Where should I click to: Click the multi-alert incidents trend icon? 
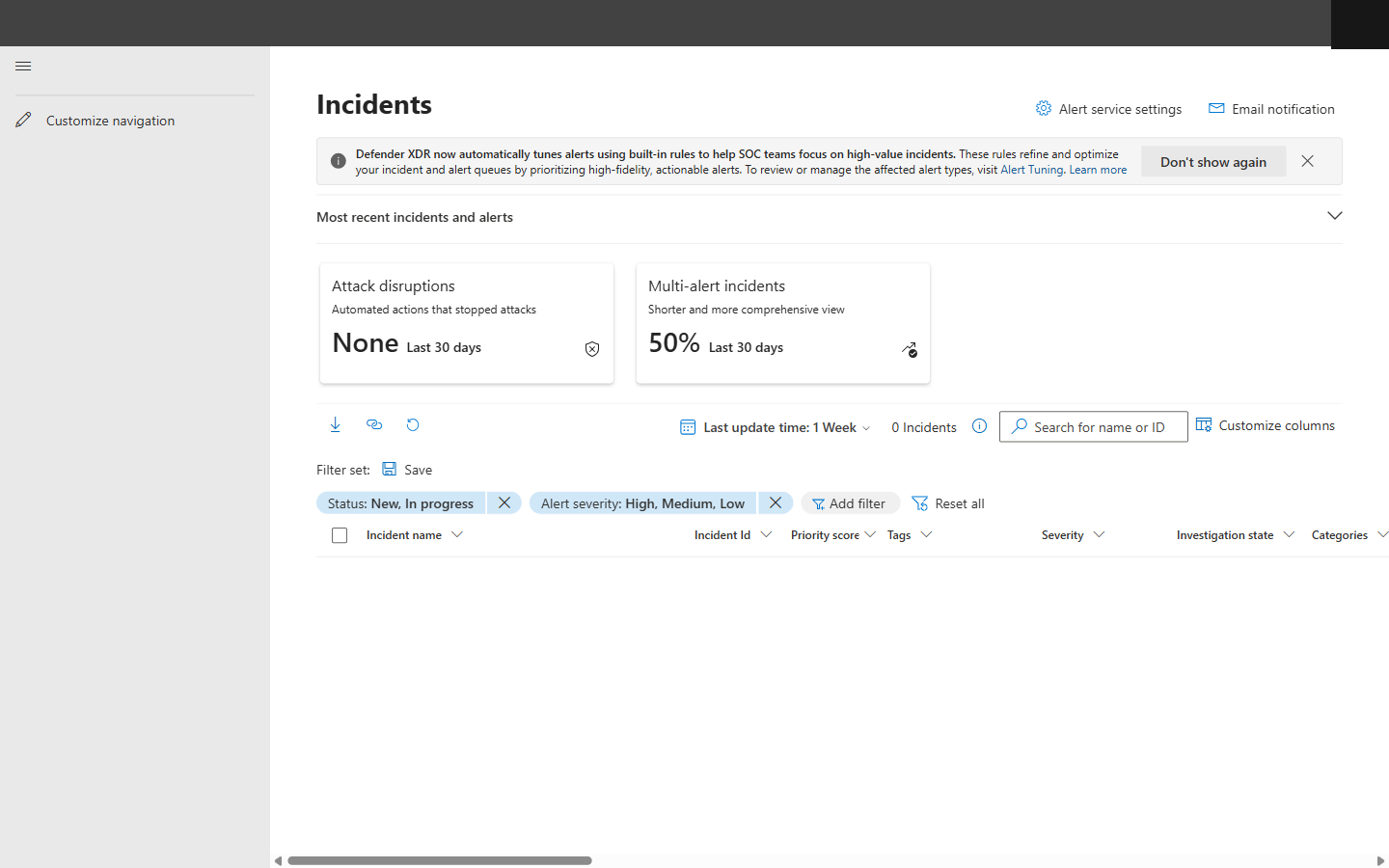(x=909, y=350)
